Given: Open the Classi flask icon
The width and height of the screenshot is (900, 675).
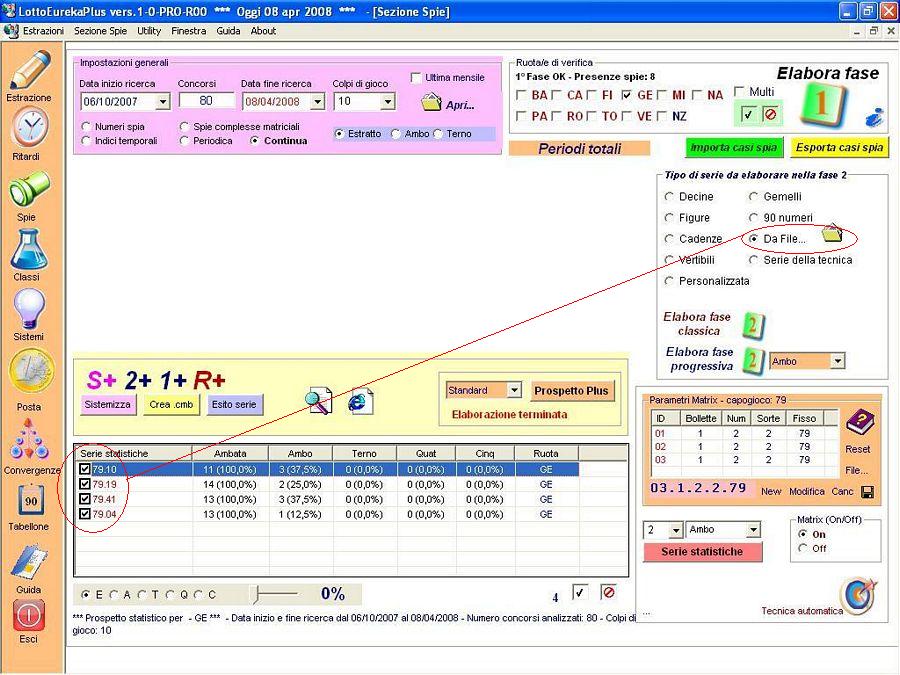Looking at the screenshot, I should pos(29,249).
